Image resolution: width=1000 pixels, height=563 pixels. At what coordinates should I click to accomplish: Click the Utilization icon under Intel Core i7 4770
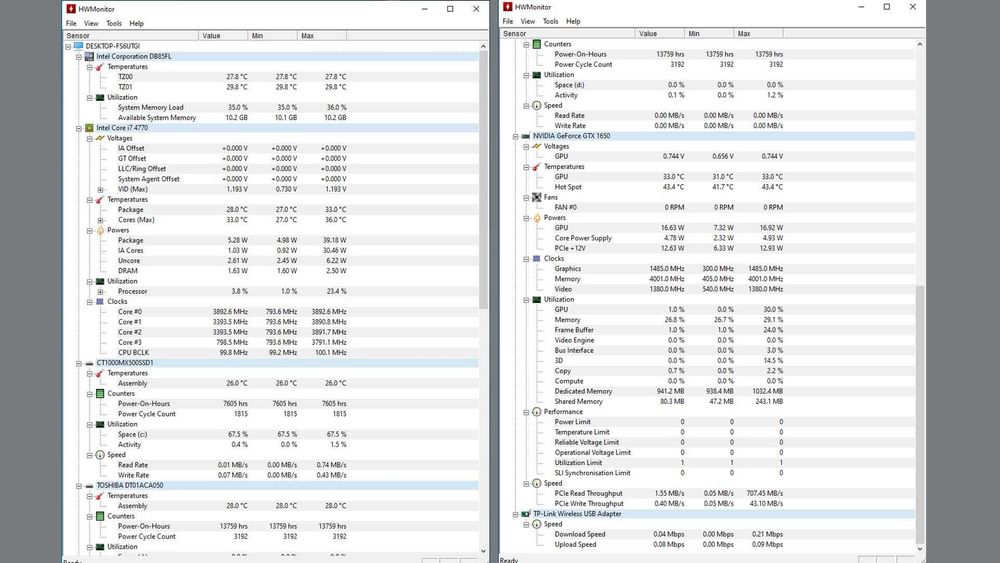click(x=100, y=281)
